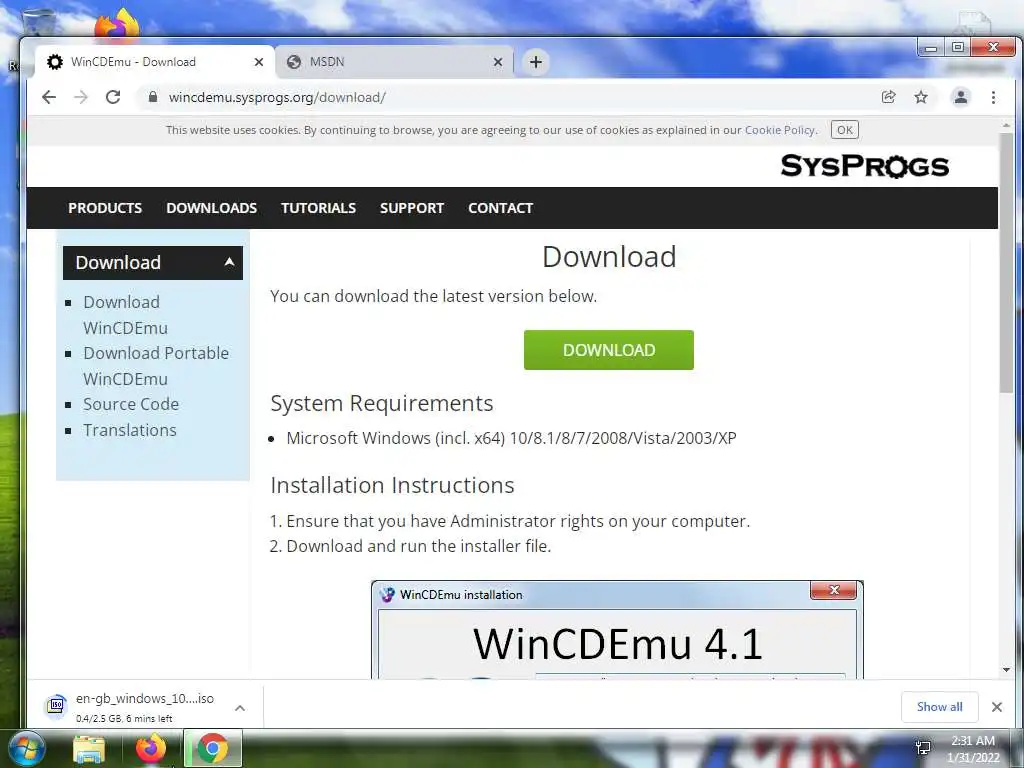Open Windows Explorer from the taskbar

[89, 749]
